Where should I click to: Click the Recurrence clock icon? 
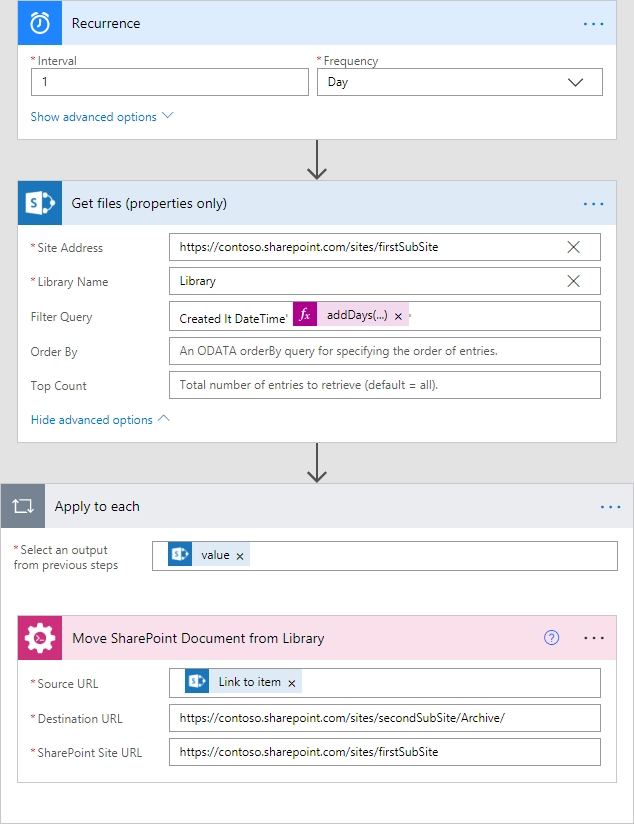click(40, 23)
